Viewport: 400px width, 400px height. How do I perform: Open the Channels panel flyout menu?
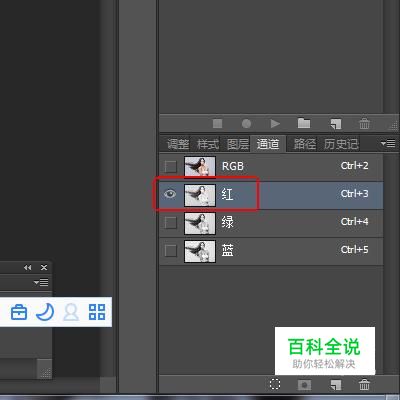click(388, 143)
